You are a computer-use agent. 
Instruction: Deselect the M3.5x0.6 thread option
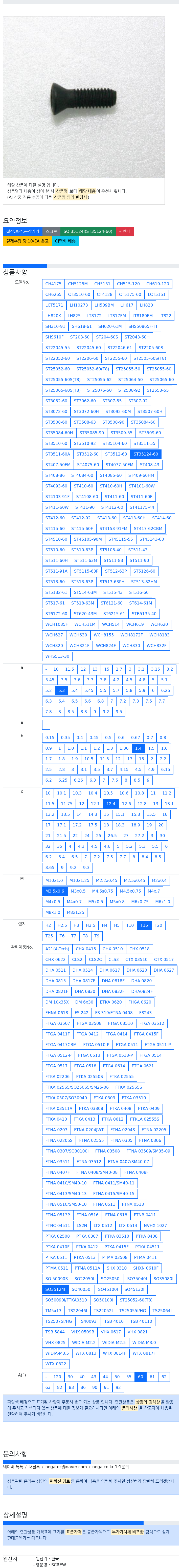tap(55, 891)
